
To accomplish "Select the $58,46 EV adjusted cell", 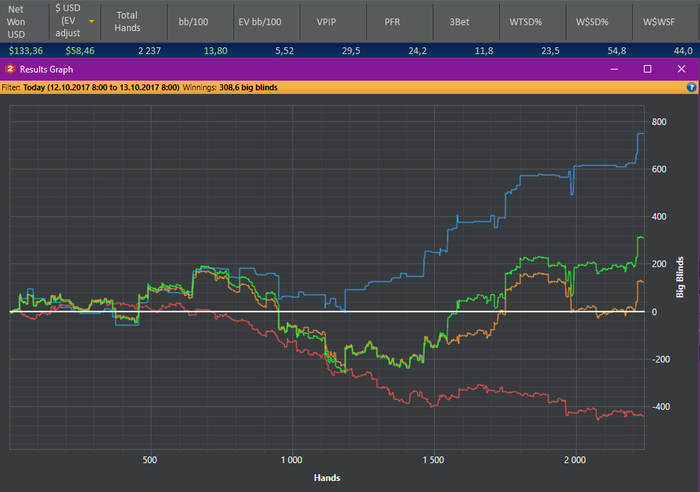I will (80, 50).
